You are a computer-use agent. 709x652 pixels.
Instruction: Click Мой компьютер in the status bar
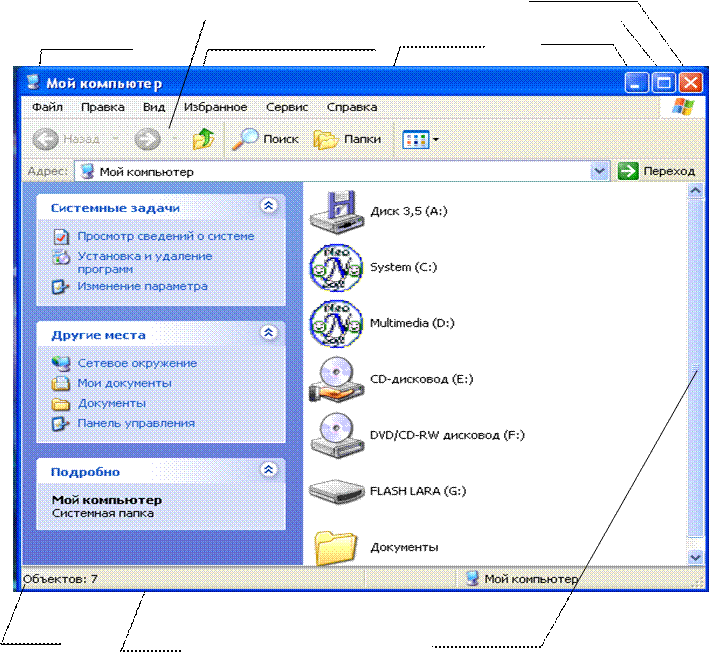pyautogui.click(x=531, y=579)
